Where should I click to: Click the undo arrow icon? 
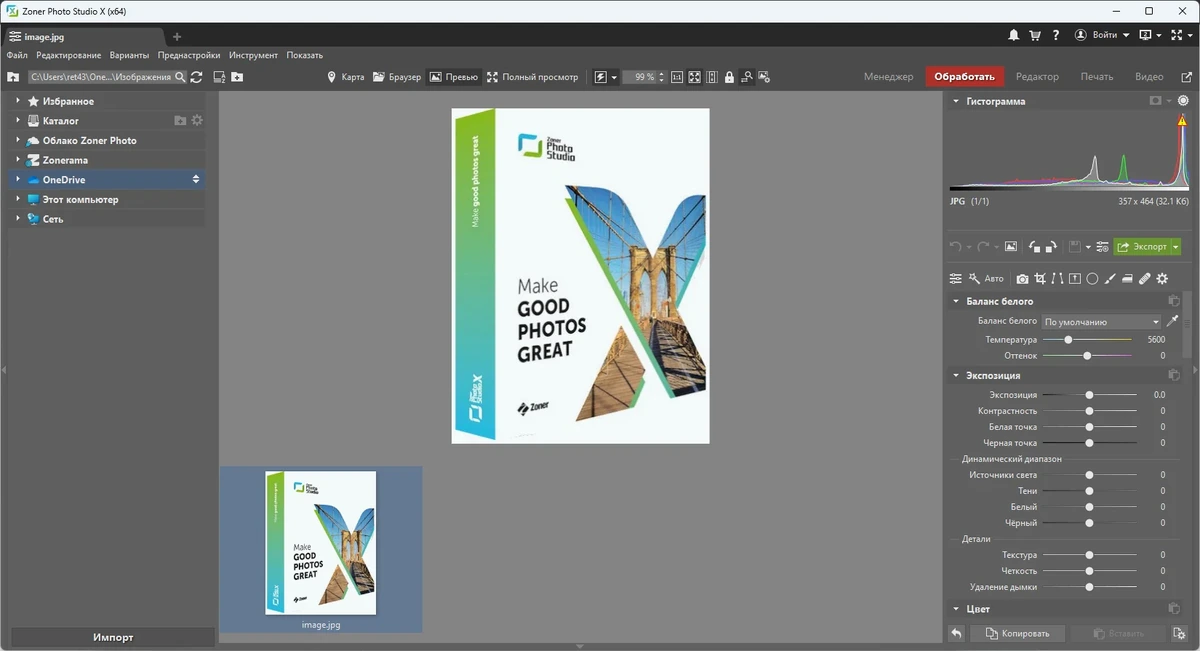tap(955, 247)
